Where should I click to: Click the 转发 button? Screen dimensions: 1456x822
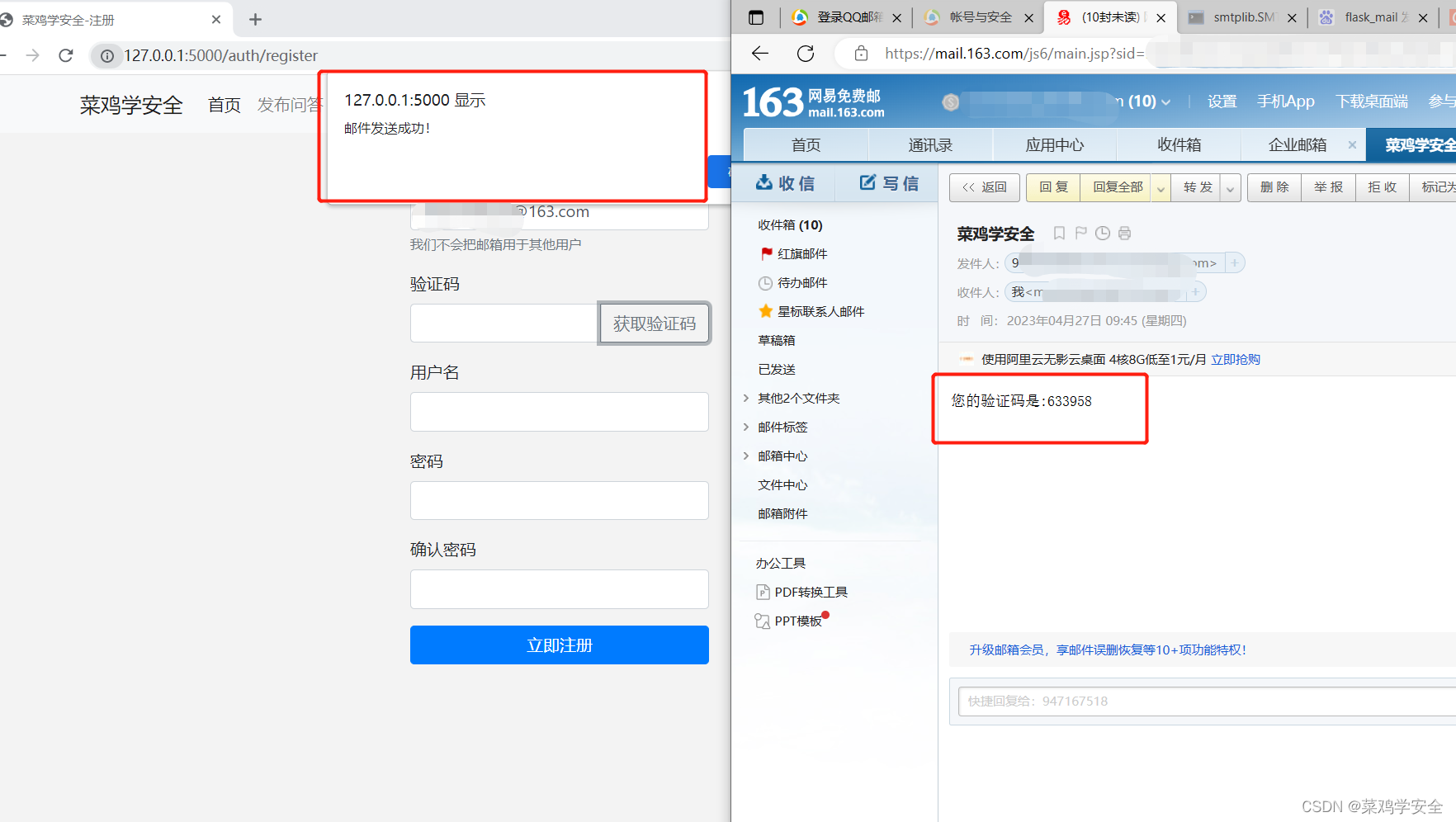tap(1198, 187)
